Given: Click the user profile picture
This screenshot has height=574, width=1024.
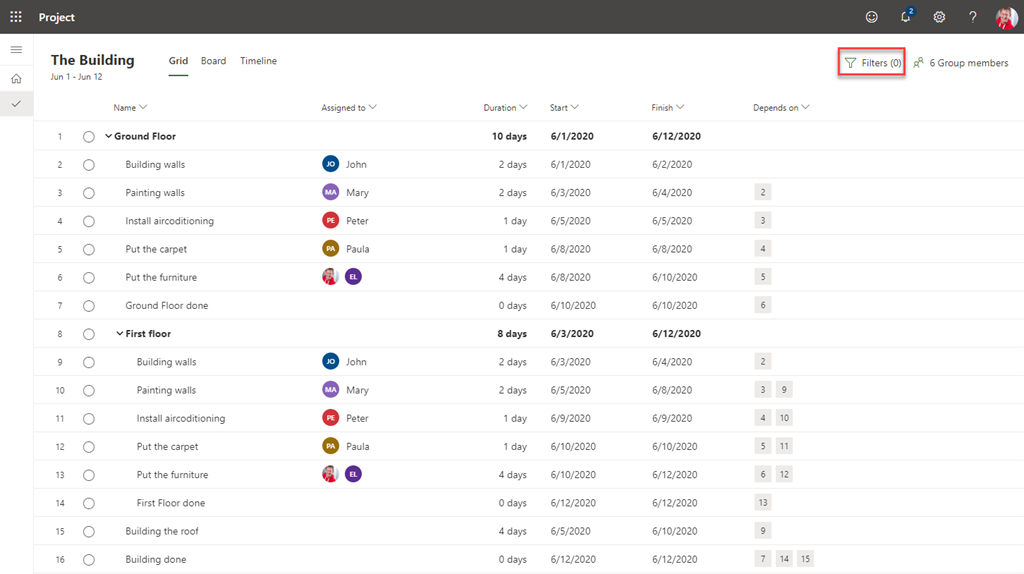Looking at the screenshot, I should (x=1006, y=17).
